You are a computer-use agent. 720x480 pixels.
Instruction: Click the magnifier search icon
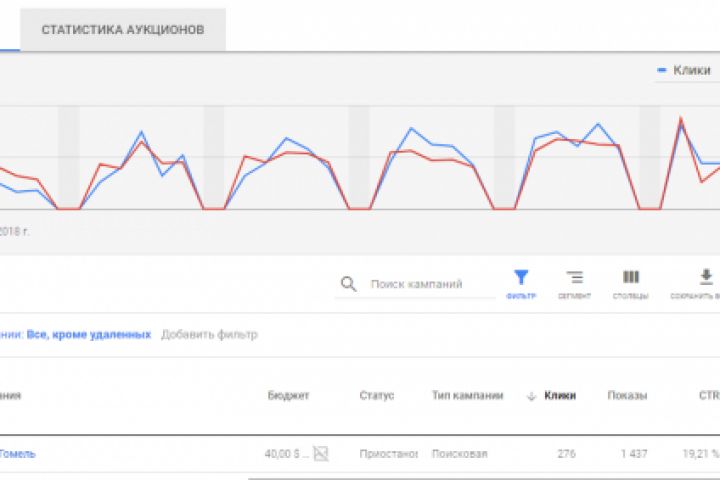pyautogui.click(x=348, y=284)
